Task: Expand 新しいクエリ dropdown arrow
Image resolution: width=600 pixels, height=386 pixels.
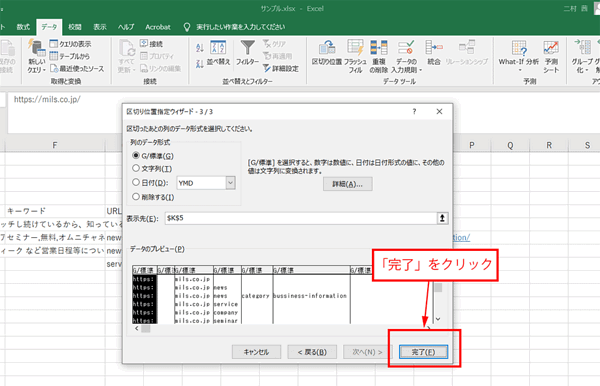Action: (44, 70)
